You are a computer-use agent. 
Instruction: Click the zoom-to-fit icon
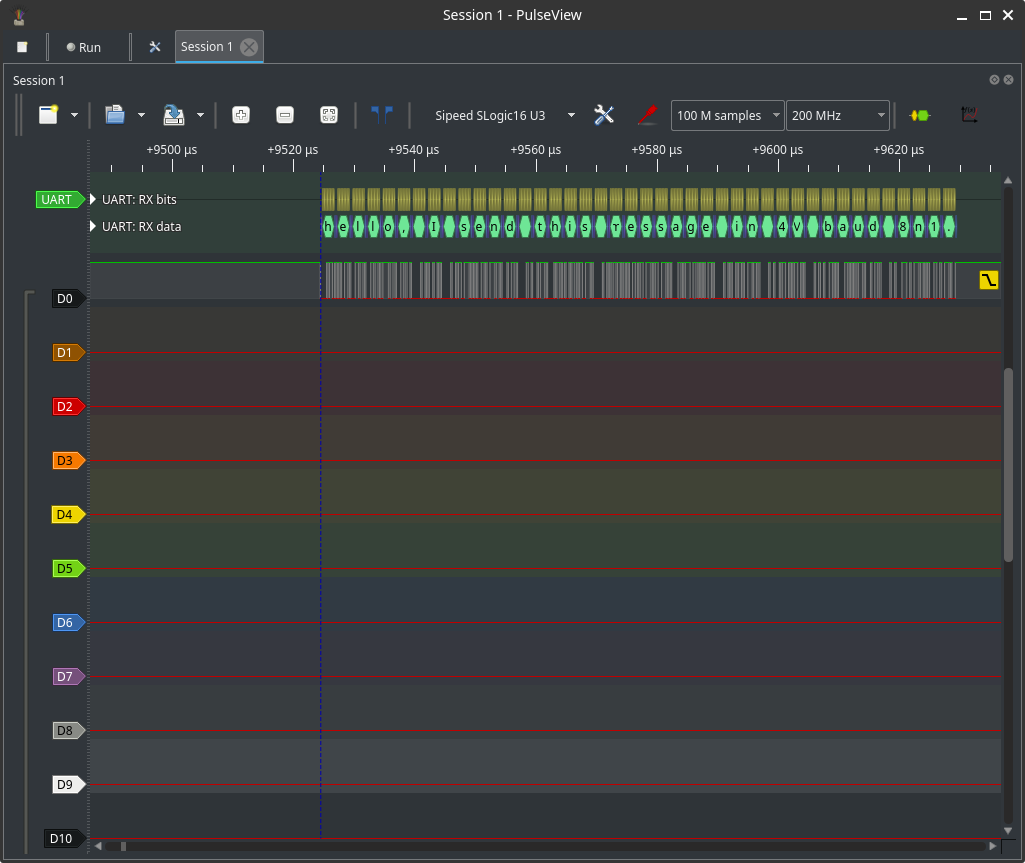coord(328,115)
